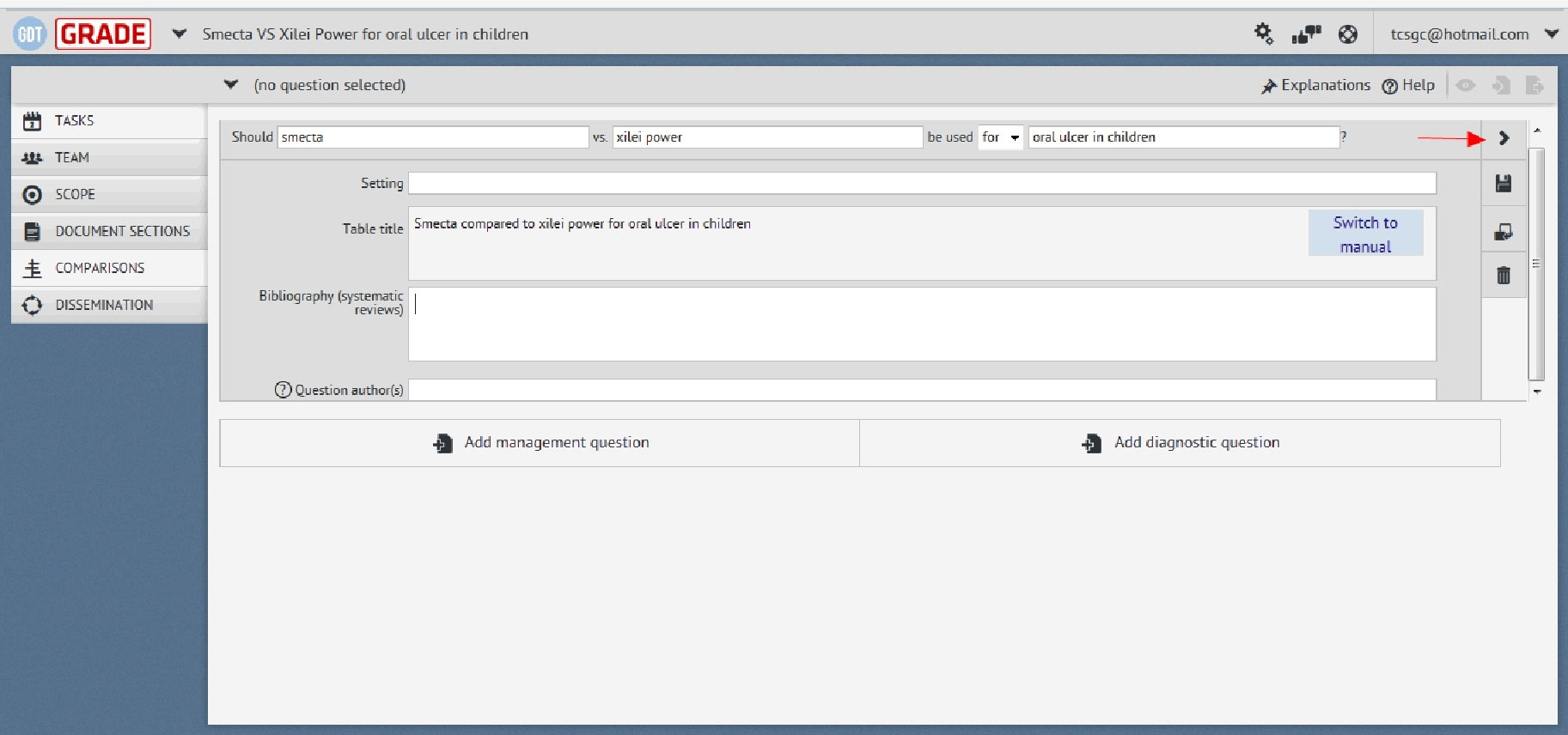Click the calendar icon beside TASKS
Image resolution: width=1568 pixels, height=735 pixels.
click(32, 121)
